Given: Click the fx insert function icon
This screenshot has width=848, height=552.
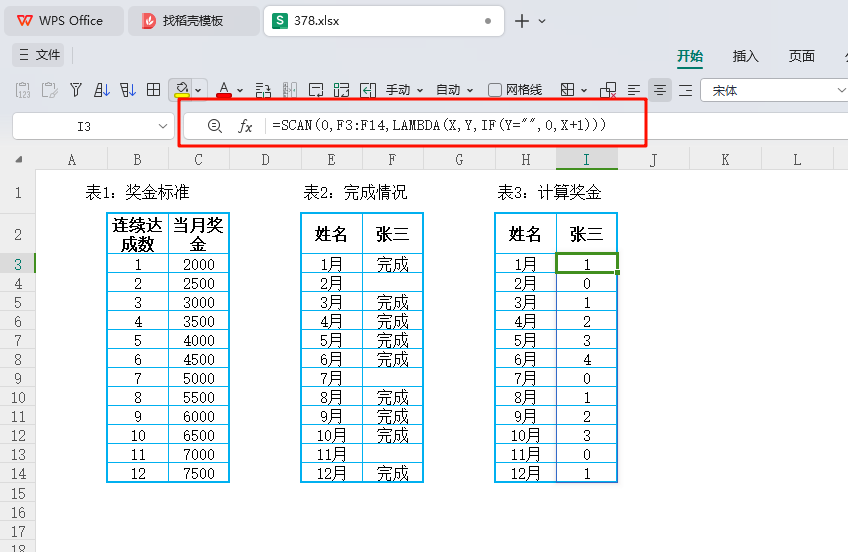Looking at the screenshot, I should [x=245, y=125].
